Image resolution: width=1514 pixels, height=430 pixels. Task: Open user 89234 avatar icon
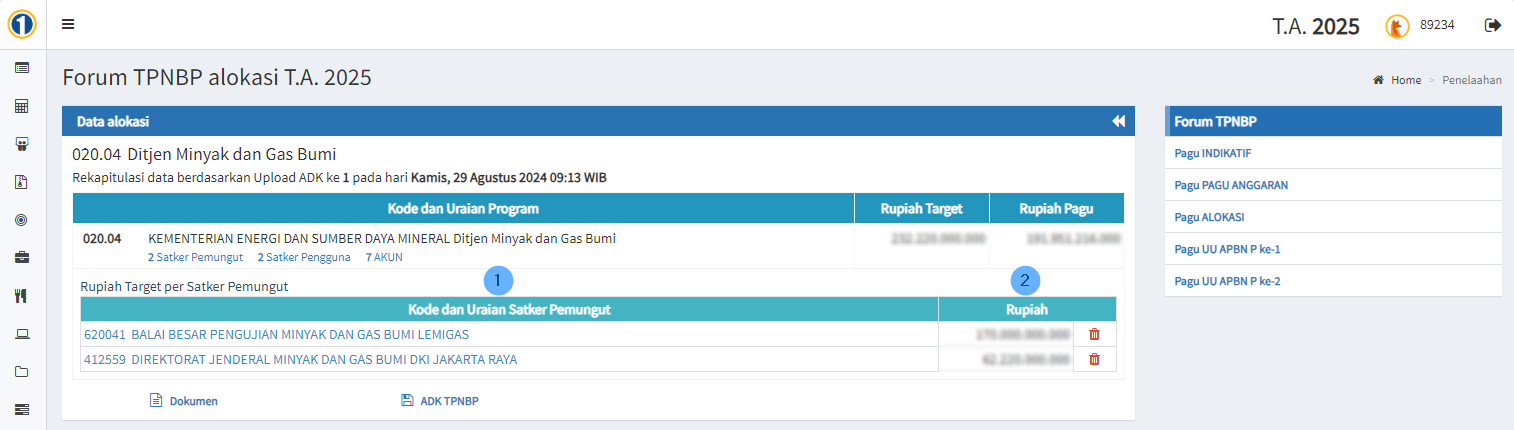[1397, 27]
